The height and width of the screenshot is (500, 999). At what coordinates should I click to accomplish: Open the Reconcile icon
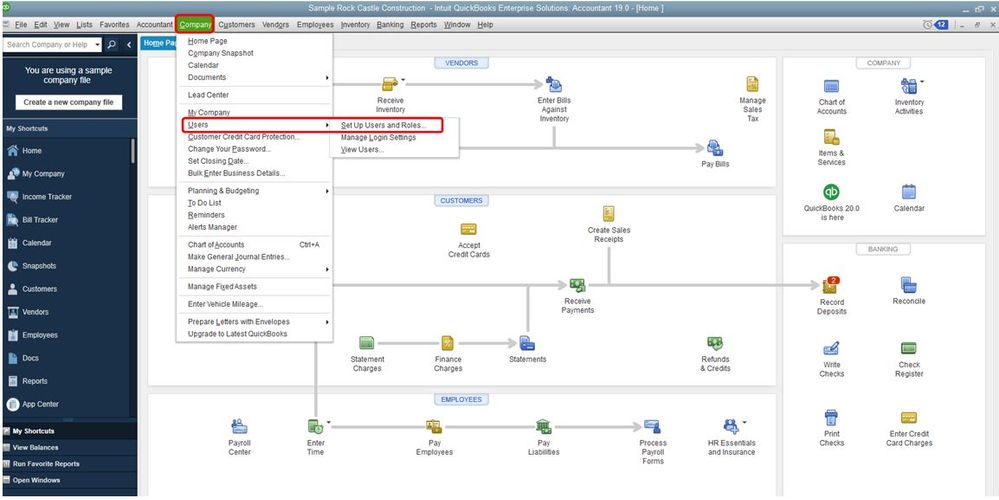pyautogui.click(x=909, y=285)
